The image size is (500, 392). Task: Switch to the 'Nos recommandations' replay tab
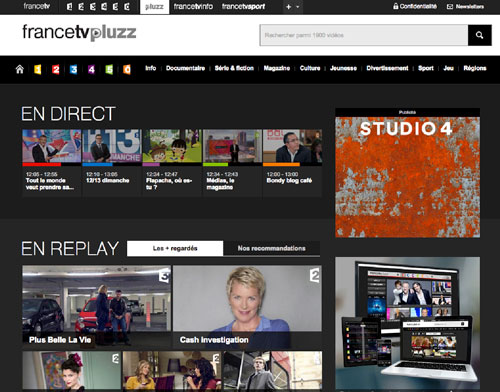(272, 248)
